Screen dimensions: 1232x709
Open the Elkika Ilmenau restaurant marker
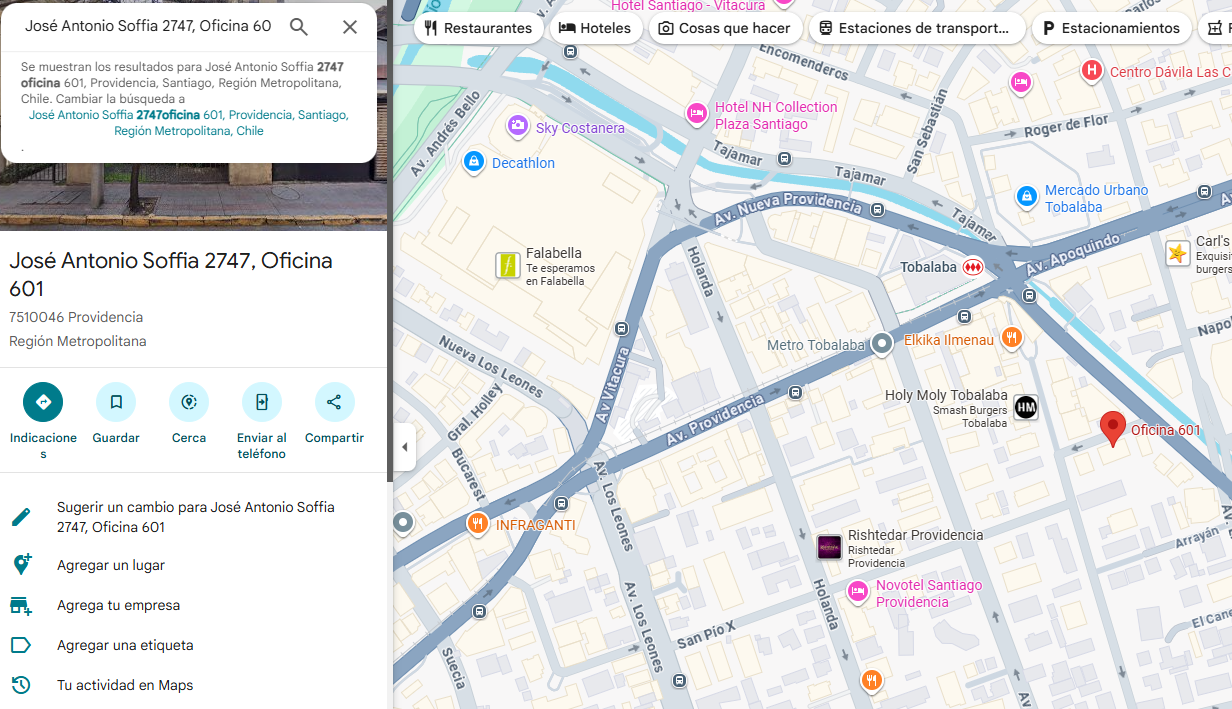point(1012,338)
